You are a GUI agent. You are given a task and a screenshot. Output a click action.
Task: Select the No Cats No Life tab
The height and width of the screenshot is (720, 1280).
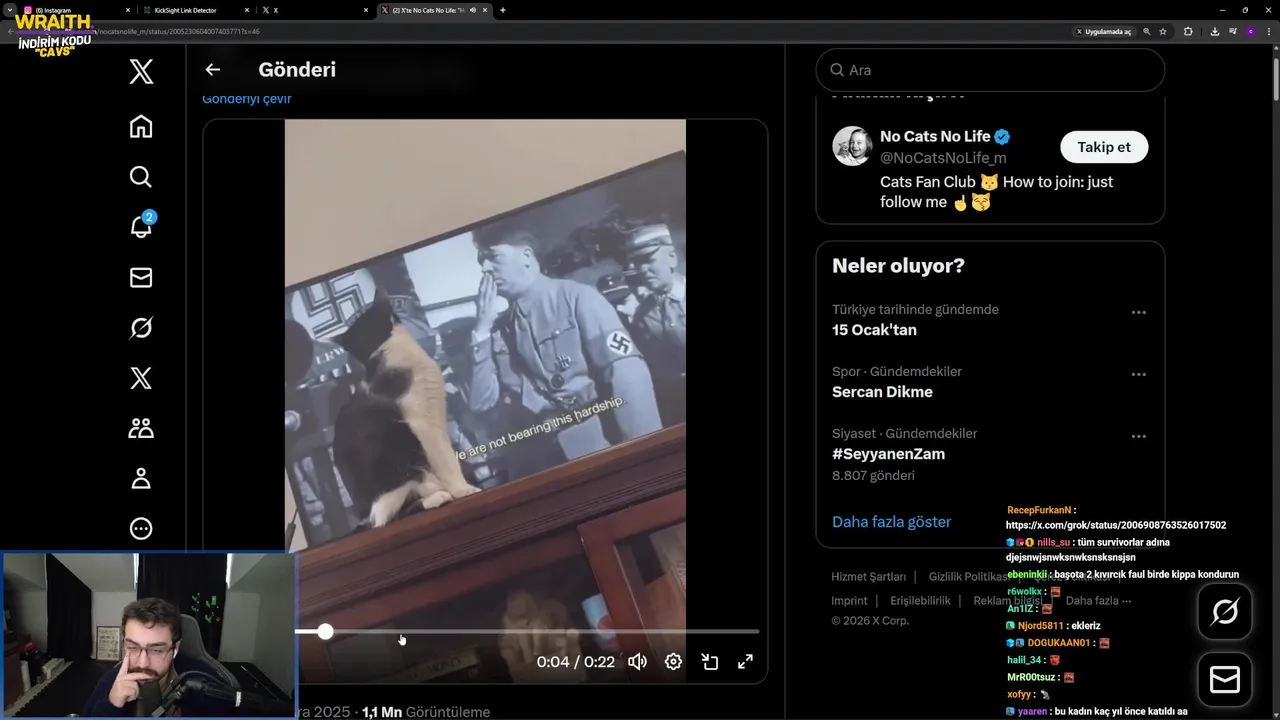(433, 10)
